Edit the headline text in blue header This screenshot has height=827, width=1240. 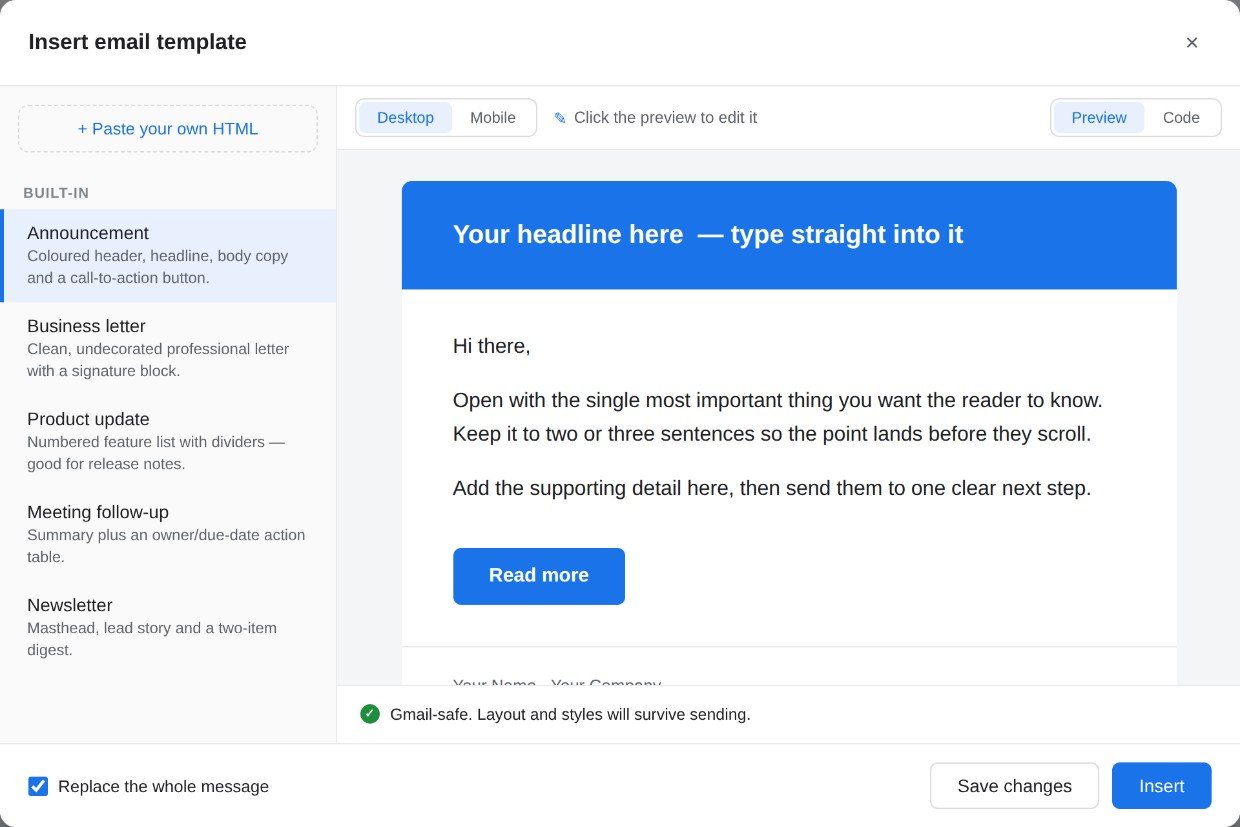[x=708, y=234]
